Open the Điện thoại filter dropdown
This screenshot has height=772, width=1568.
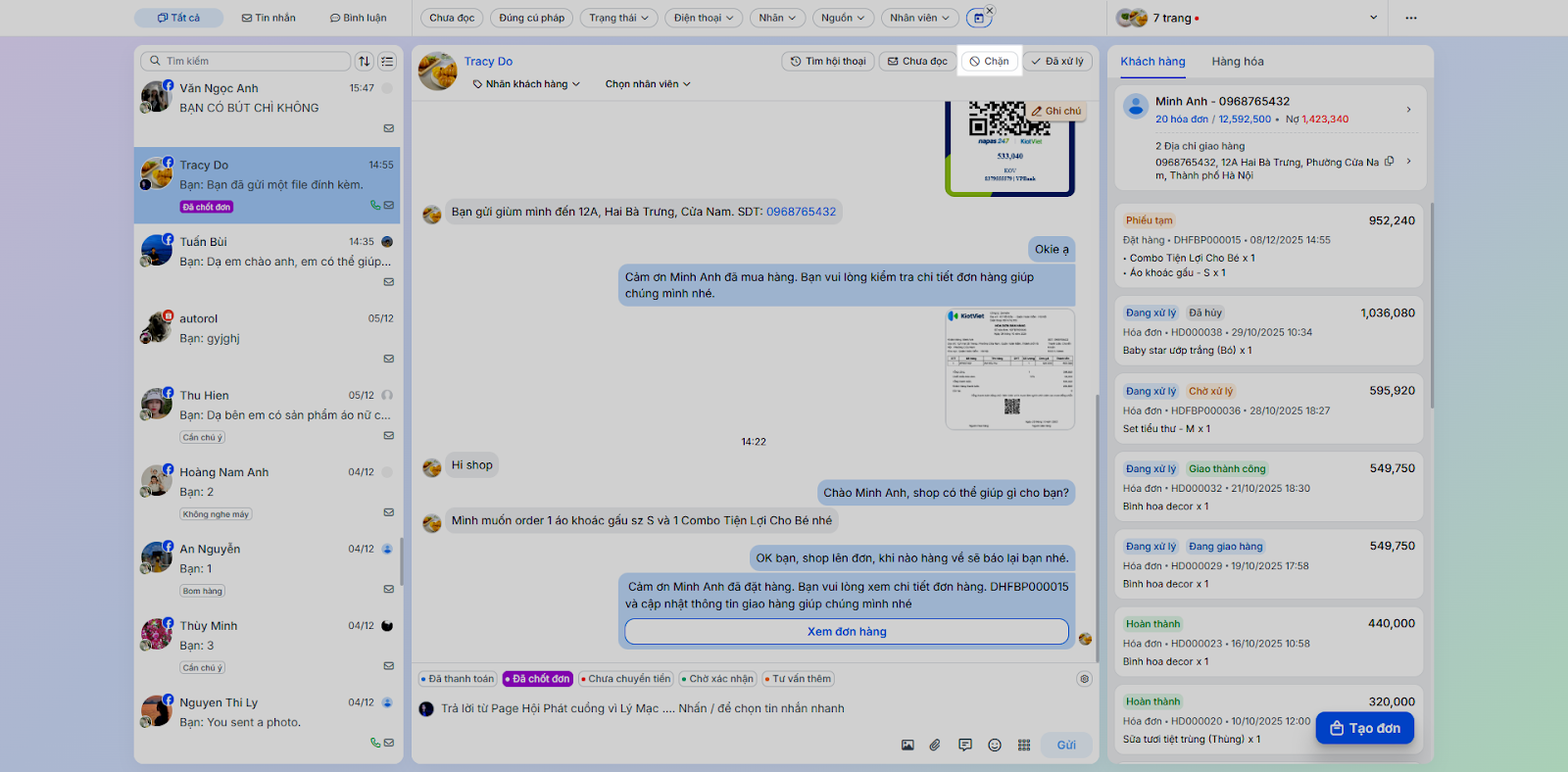(704, 18)
